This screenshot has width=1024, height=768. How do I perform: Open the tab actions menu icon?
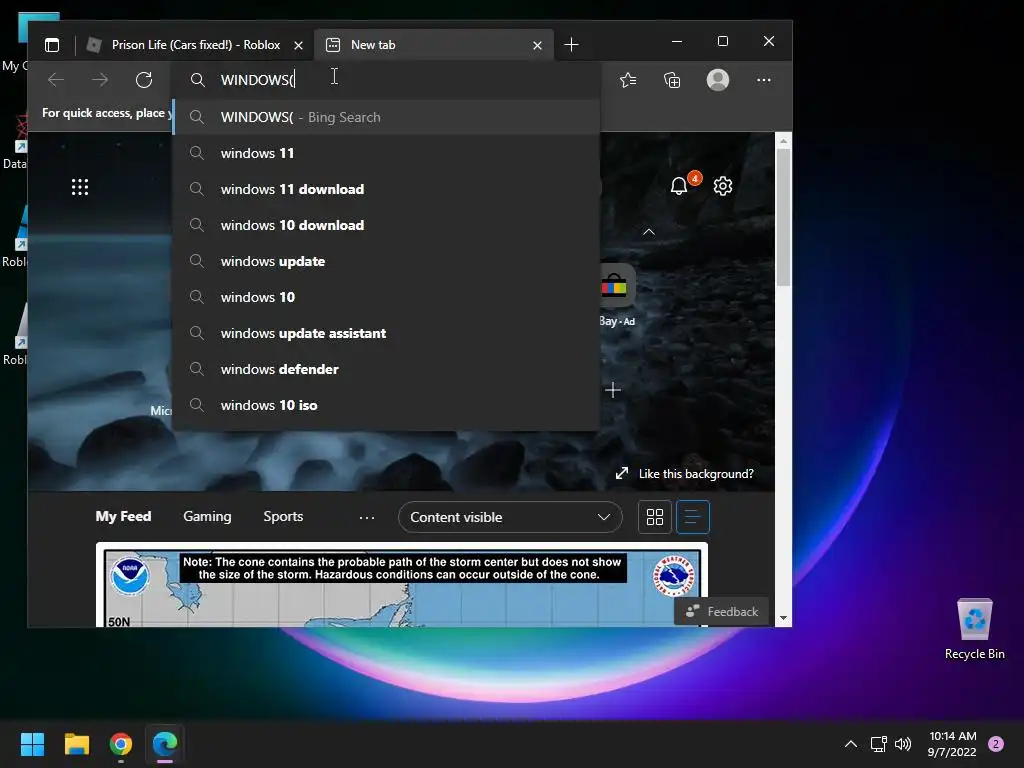coord(52,45)
